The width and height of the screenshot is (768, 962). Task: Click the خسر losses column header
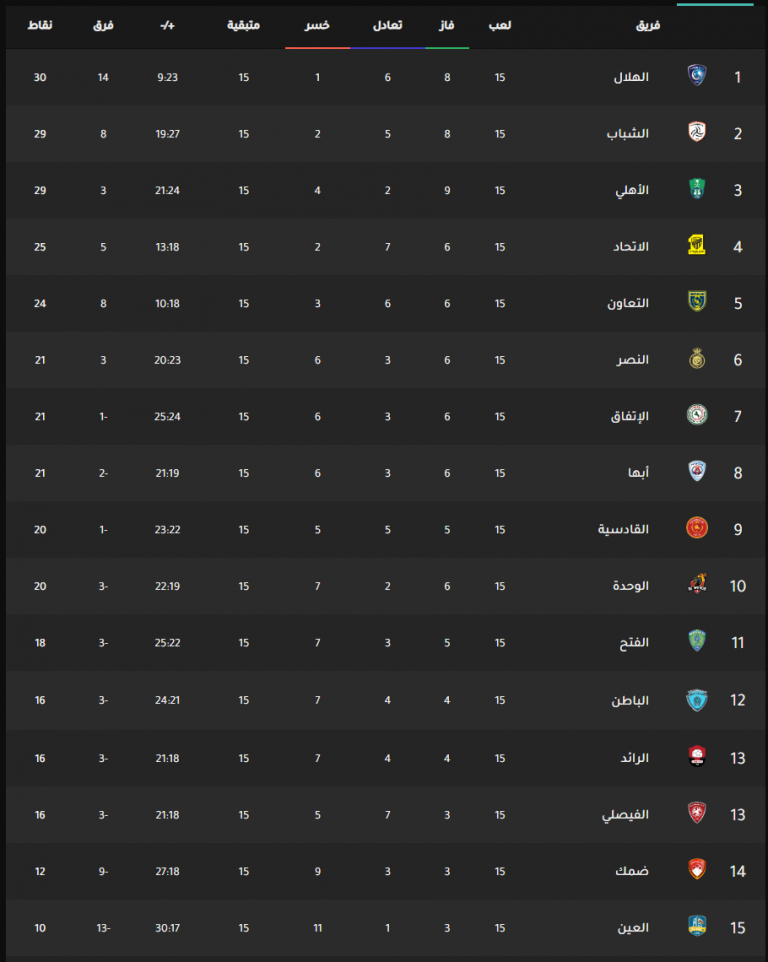(317, 25)
